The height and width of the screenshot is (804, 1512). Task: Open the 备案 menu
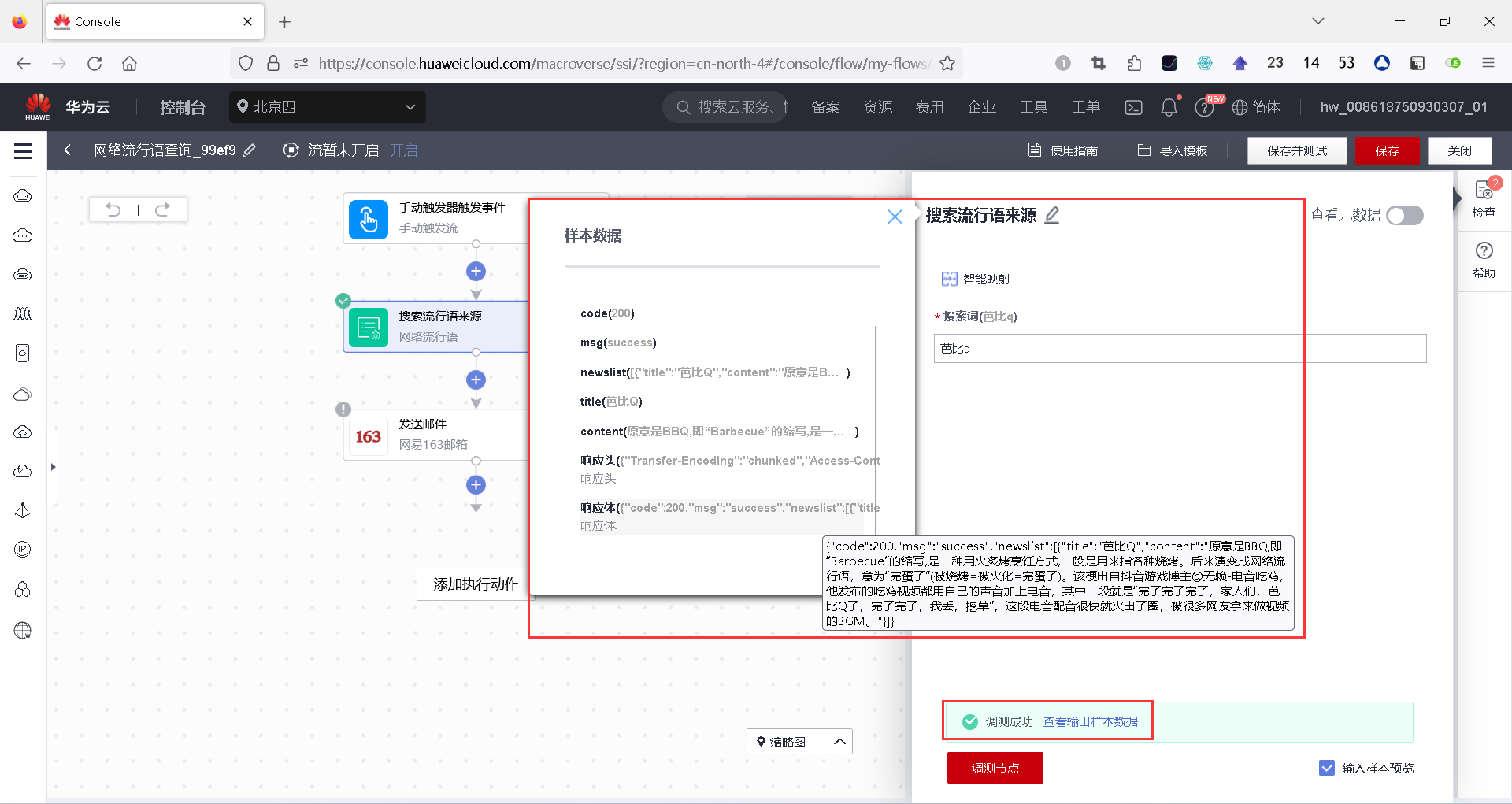[x=825, y=107]
